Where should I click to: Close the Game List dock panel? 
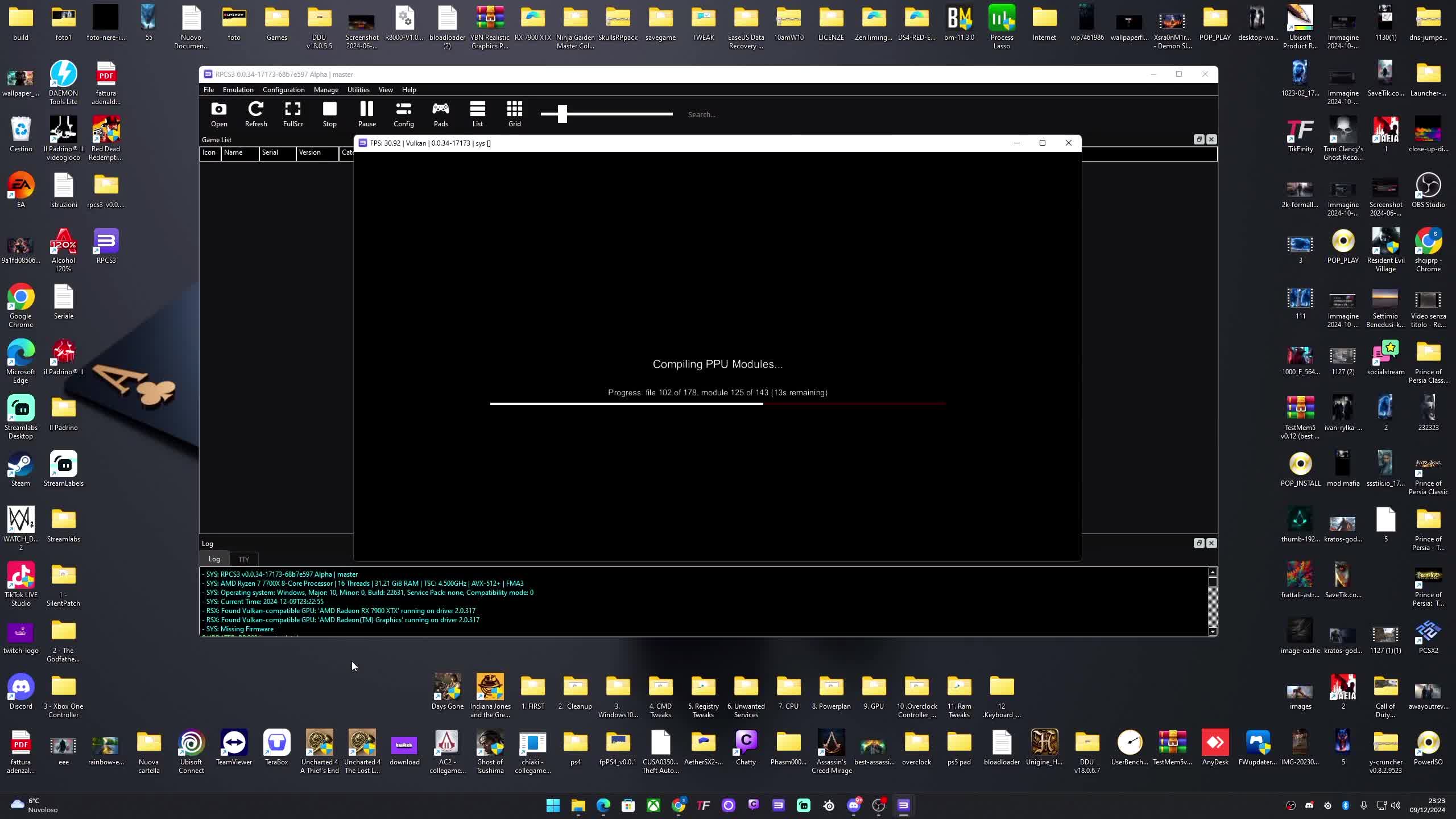[1211, 139]
